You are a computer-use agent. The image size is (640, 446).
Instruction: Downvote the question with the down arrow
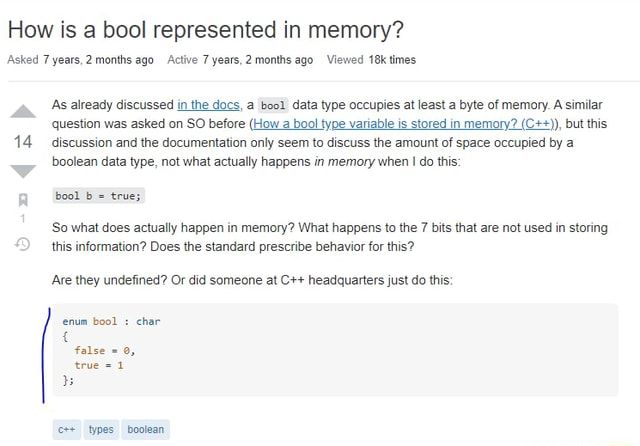(x=23, y=171)
